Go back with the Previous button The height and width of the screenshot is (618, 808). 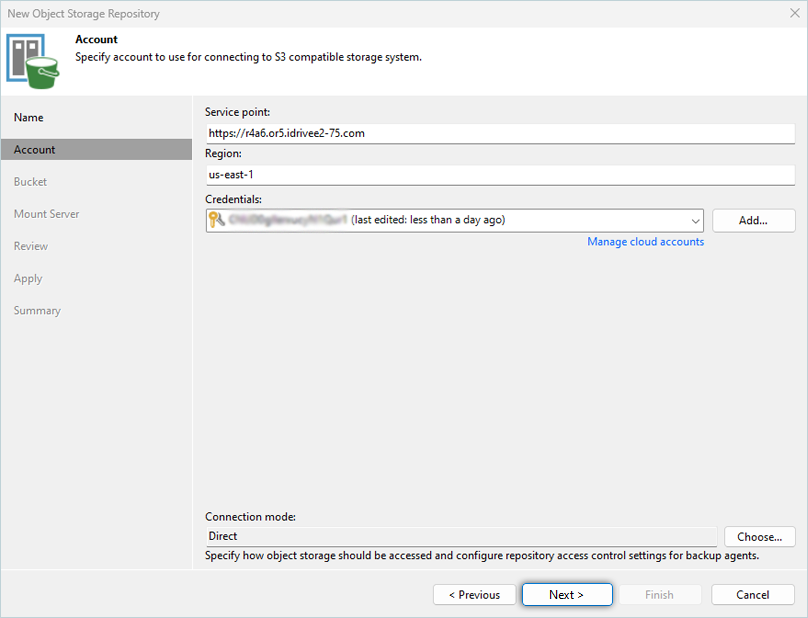pyautogui.click(x=474, y=595)
